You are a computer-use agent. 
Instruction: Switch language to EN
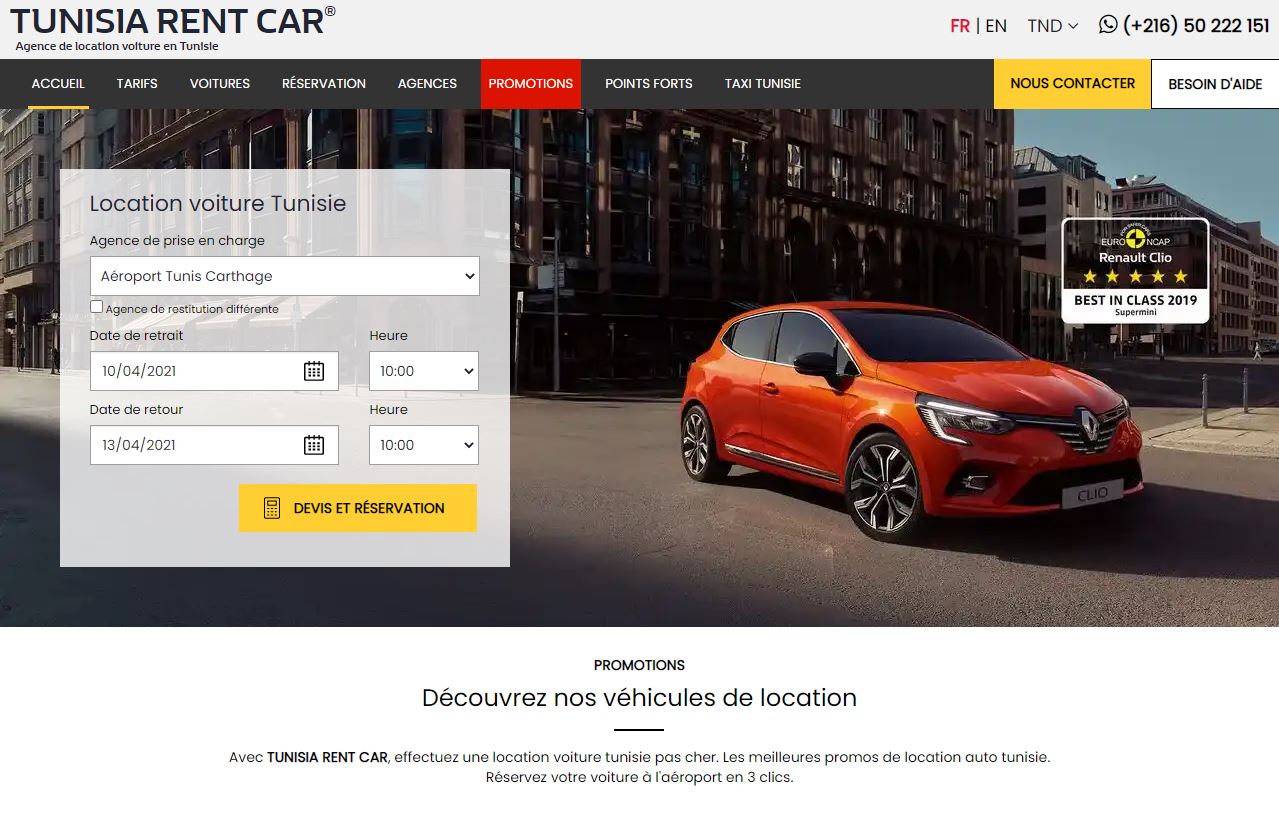[x=996, y=26]
